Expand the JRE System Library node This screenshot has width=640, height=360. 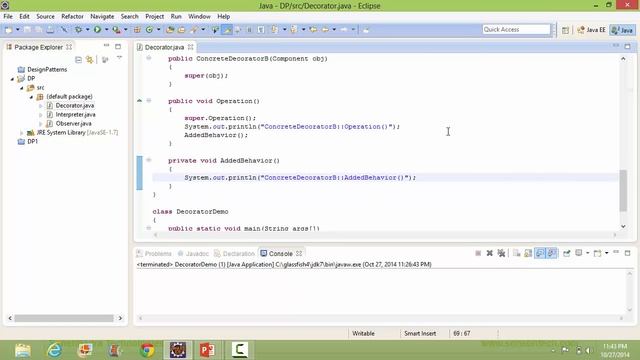coord(22,133)
